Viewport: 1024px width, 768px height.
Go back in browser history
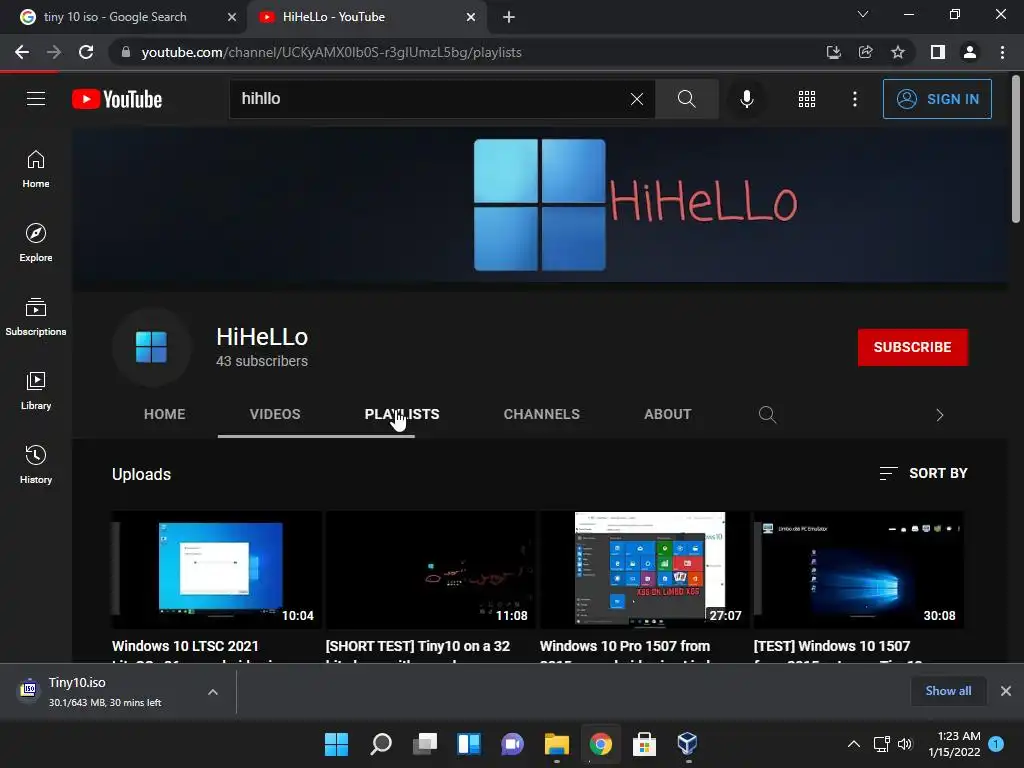(x=22, y=52)
